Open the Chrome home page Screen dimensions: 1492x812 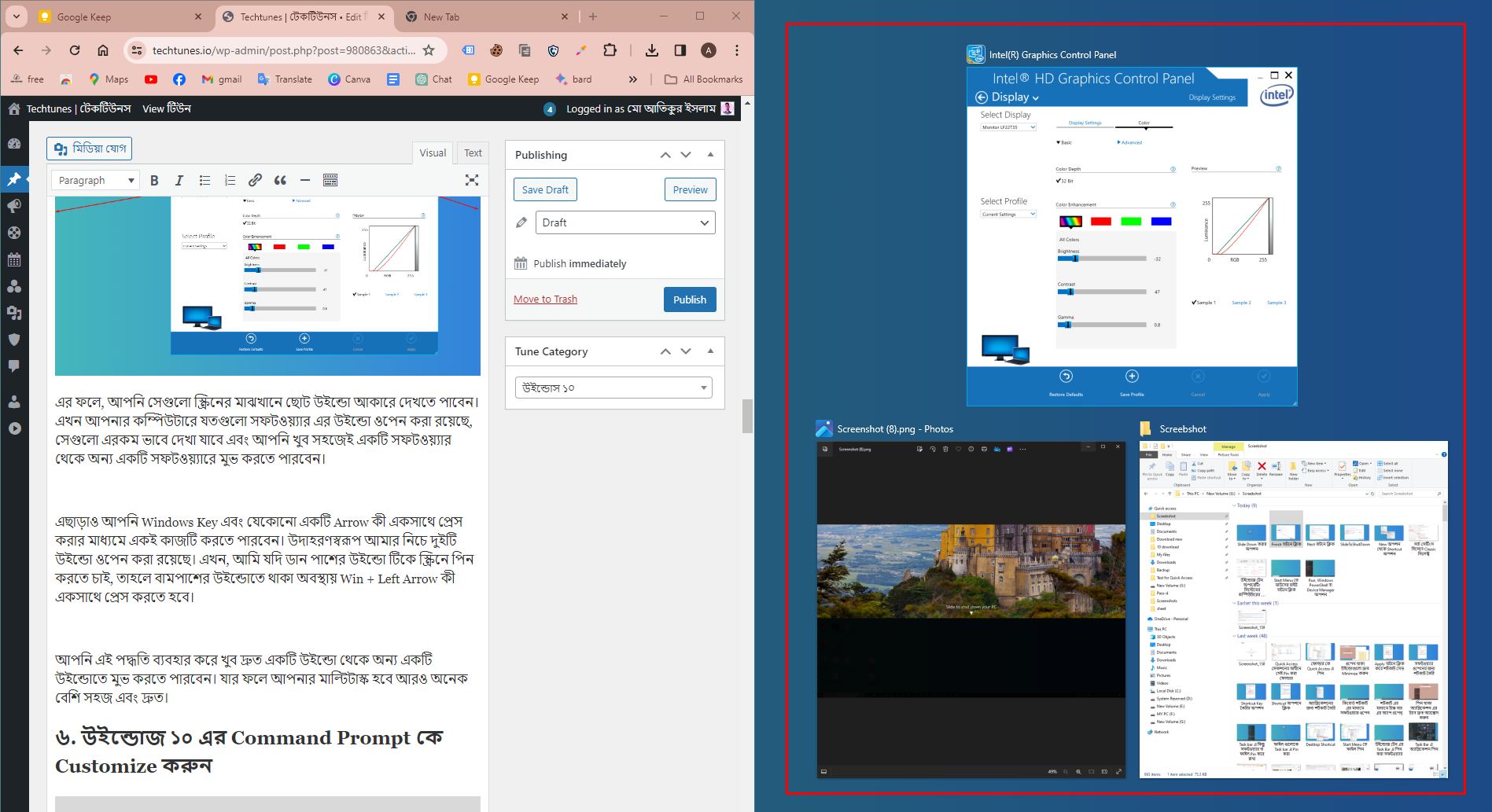103,50
